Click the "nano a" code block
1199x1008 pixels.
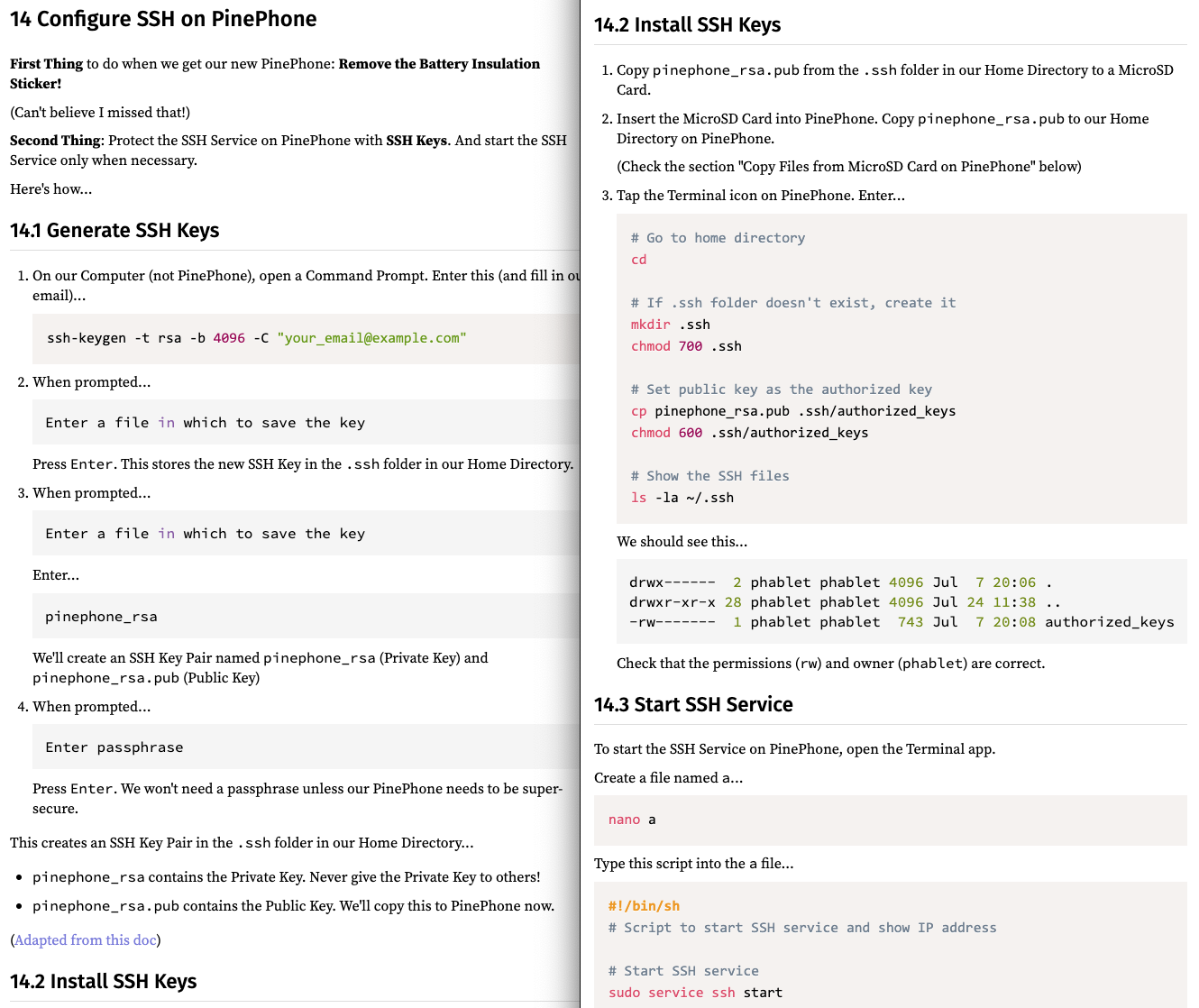coord(632,820)
